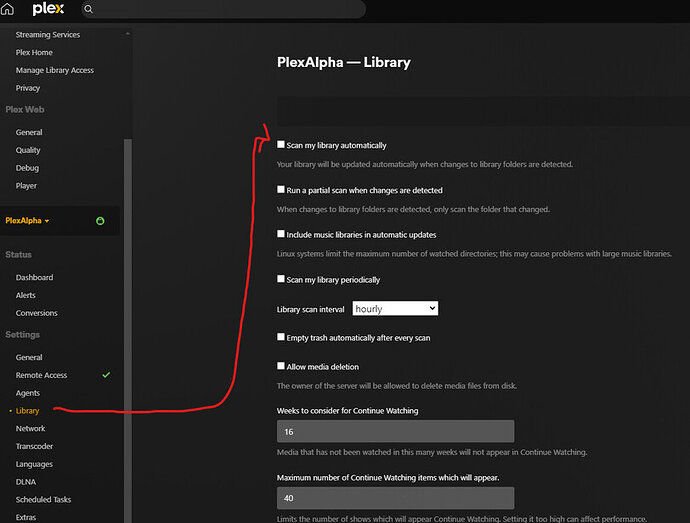Open the Library scan interval dropdown

(395, 309)
